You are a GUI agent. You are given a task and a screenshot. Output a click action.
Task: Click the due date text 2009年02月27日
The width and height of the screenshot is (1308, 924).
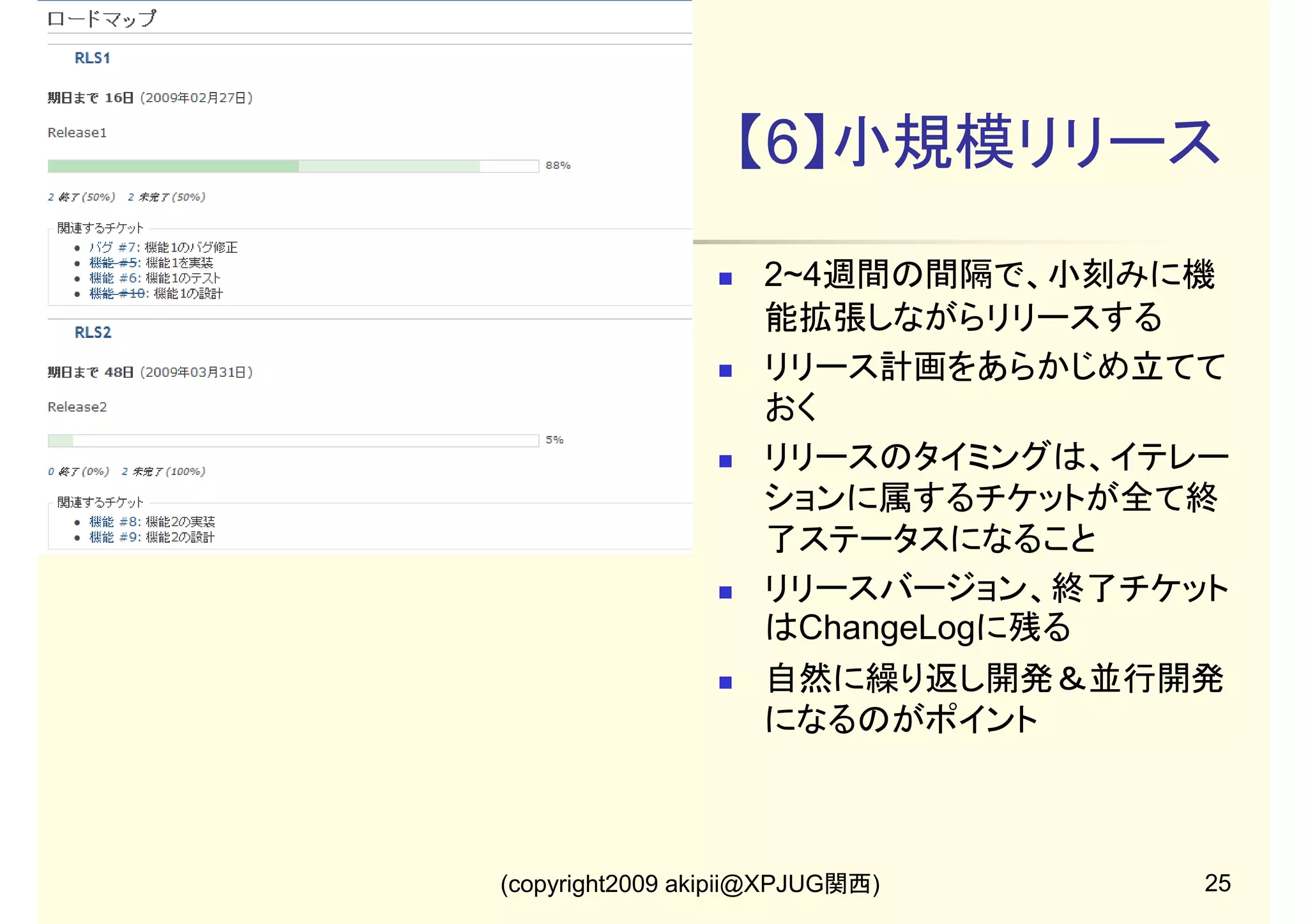197,98
